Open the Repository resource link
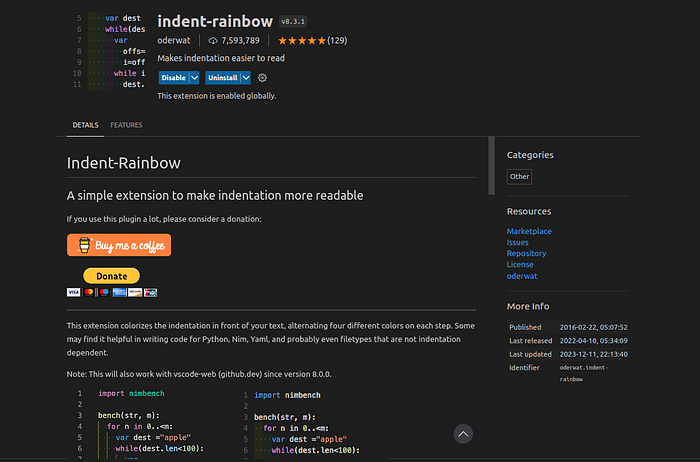Screen dimensions: 700x462 pyautogui.click(x=526, y=253)
